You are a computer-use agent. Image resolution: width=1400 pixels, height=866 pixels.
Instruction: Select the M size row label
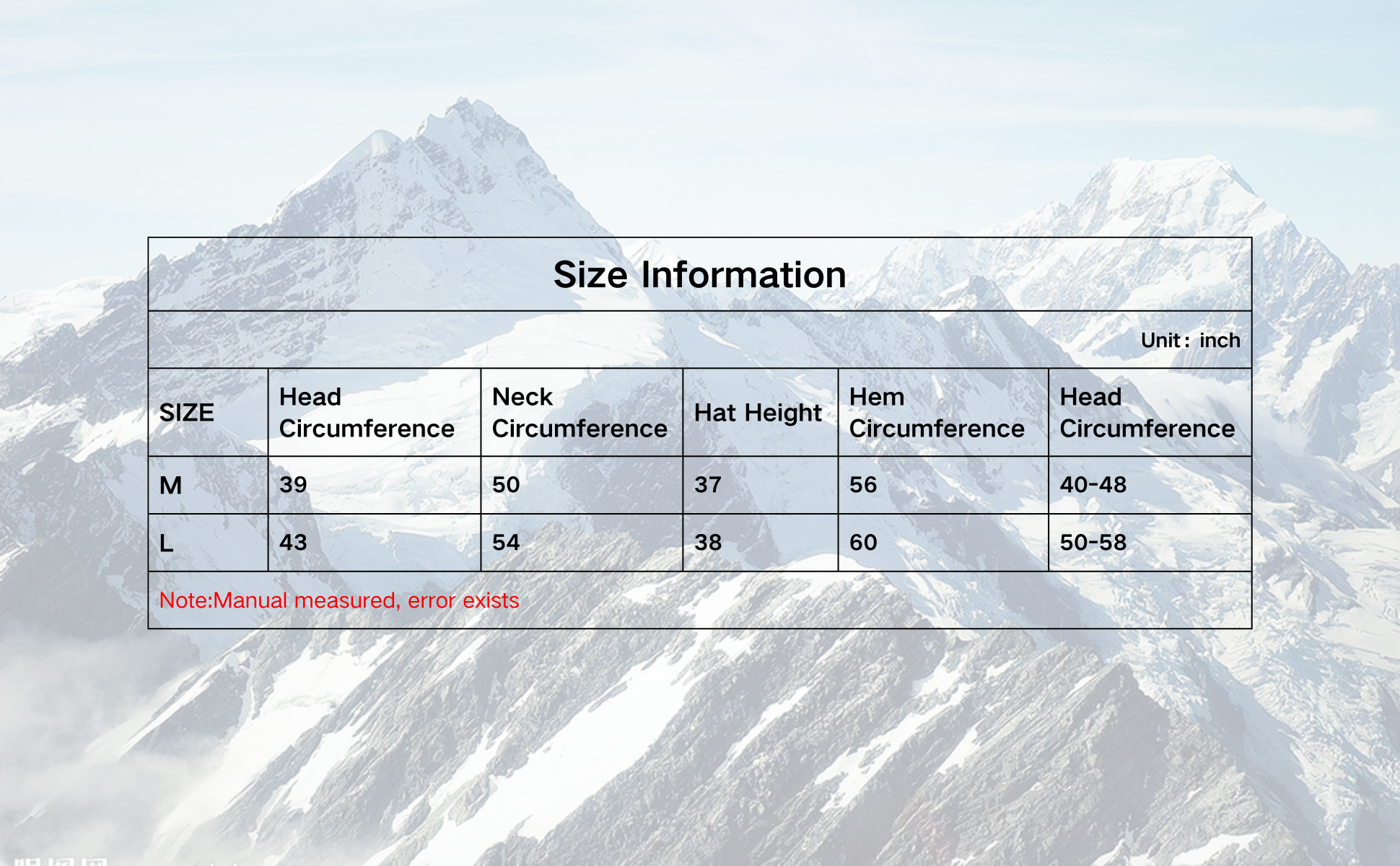(x=170, y=486)
